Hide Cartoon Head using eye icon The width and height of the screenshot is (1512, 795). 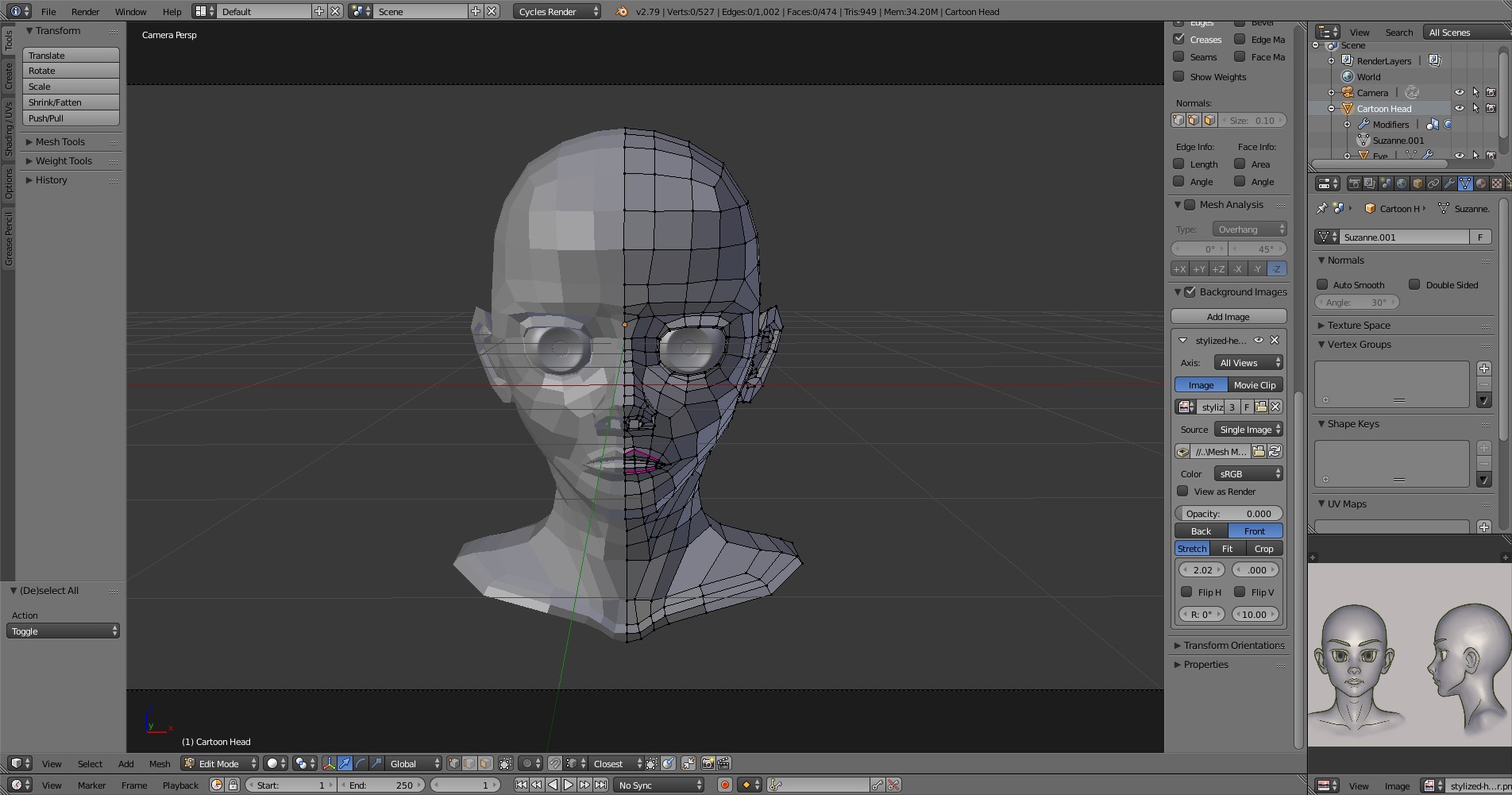(x=1459, y=109)
